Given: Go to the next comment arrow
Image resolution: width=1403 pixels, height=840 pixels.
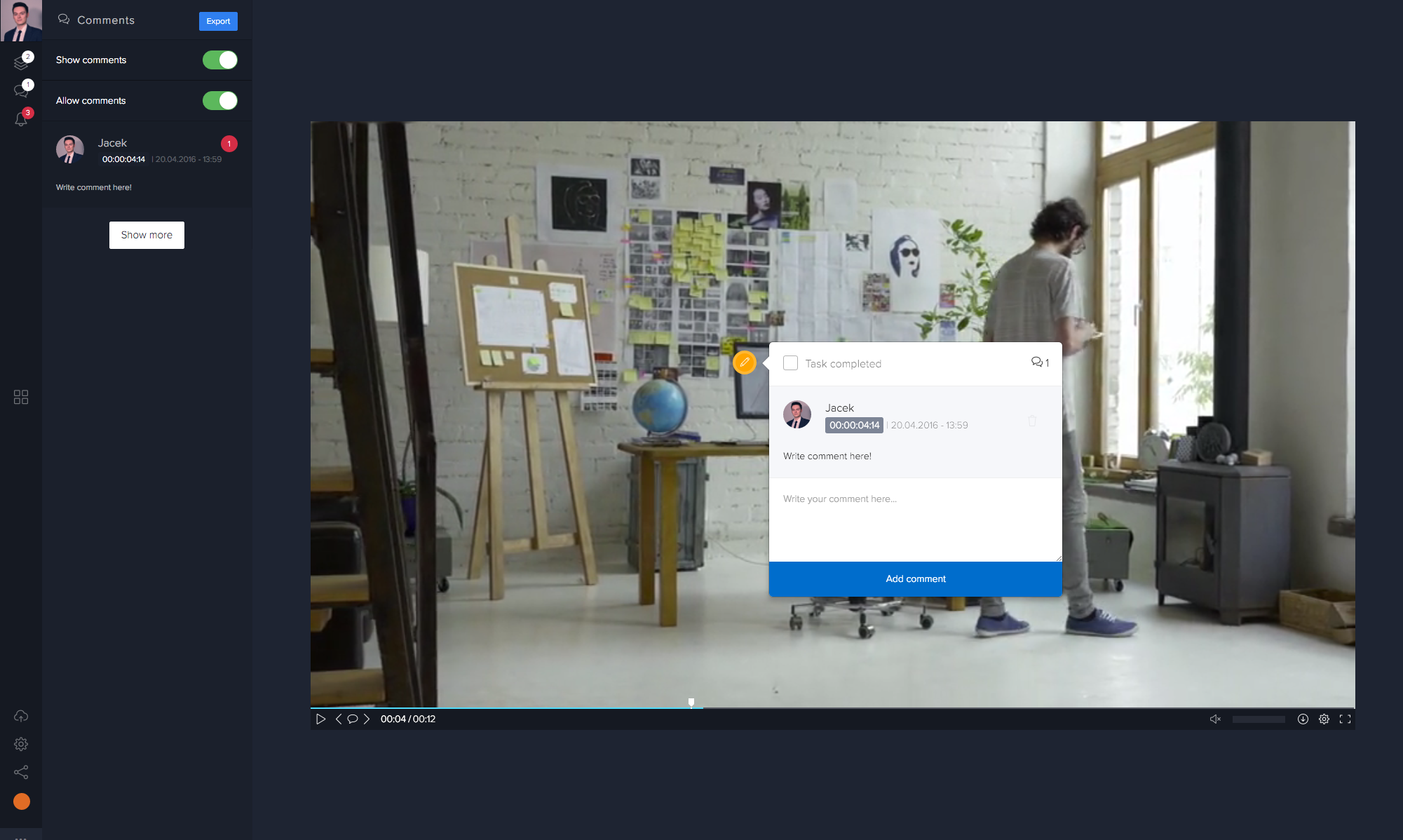Looking at the screenshot, I should tap(367, 719).
